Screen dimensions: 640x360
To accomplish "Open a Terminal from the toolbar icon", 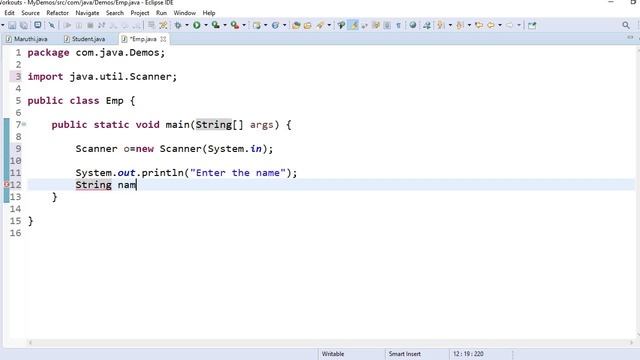I will (x=38, y=25).
